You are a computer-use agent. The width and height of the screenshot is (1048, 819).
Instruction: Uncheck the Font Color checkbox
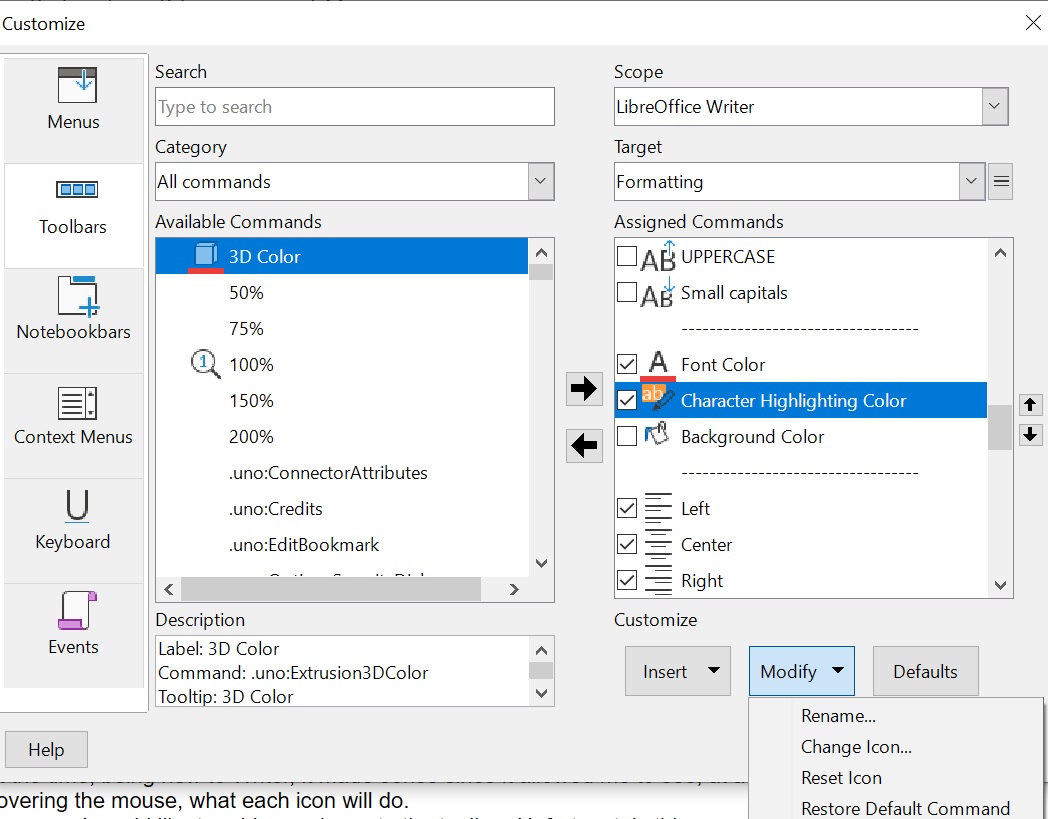tap(626, 364)
